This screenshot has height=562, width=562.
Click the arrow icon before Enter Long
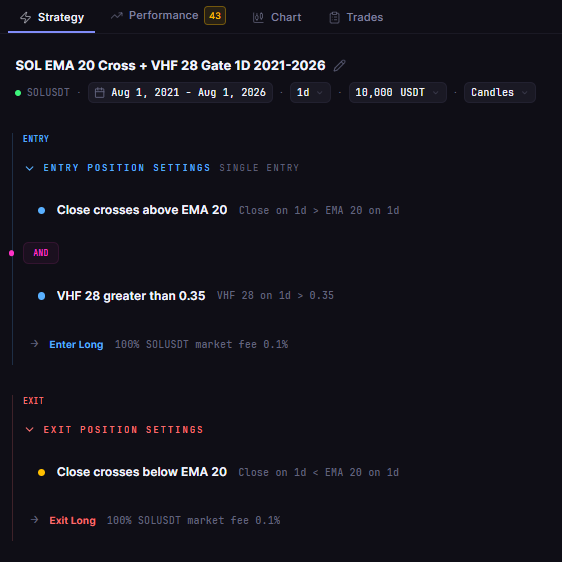click(x=34, y=344)
